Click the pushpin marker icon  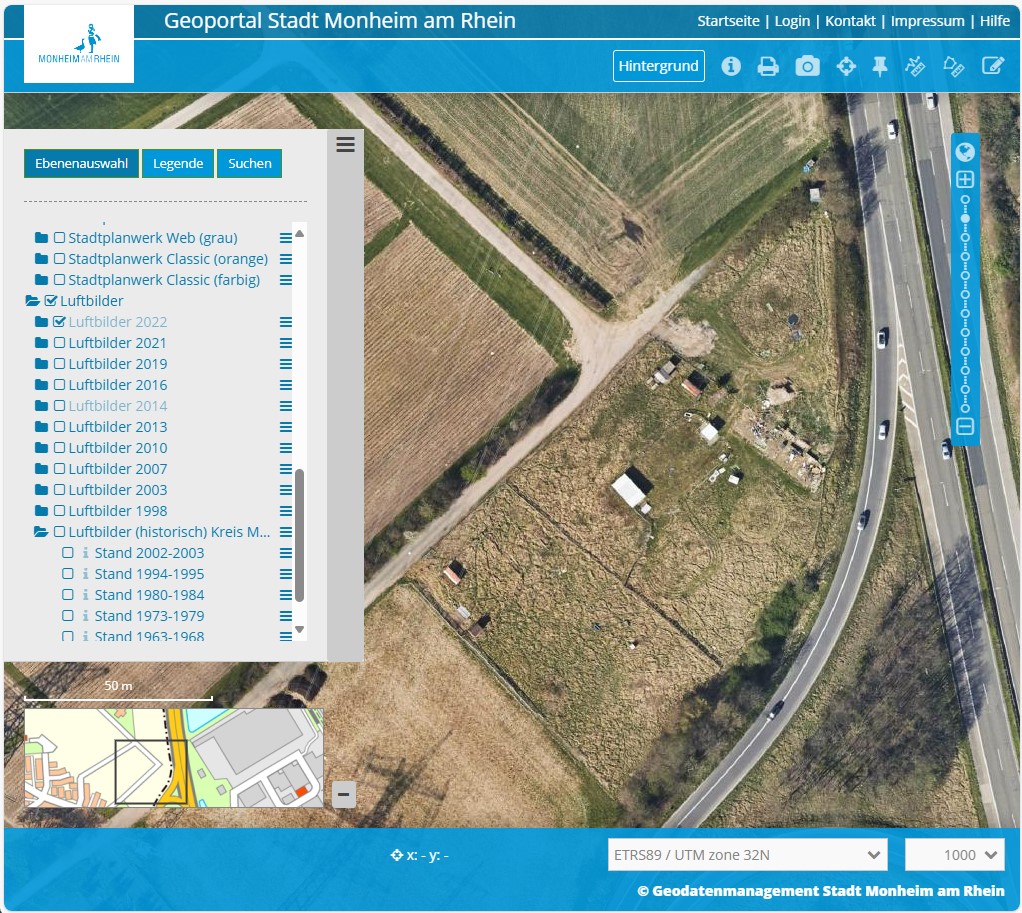(880, 66)
